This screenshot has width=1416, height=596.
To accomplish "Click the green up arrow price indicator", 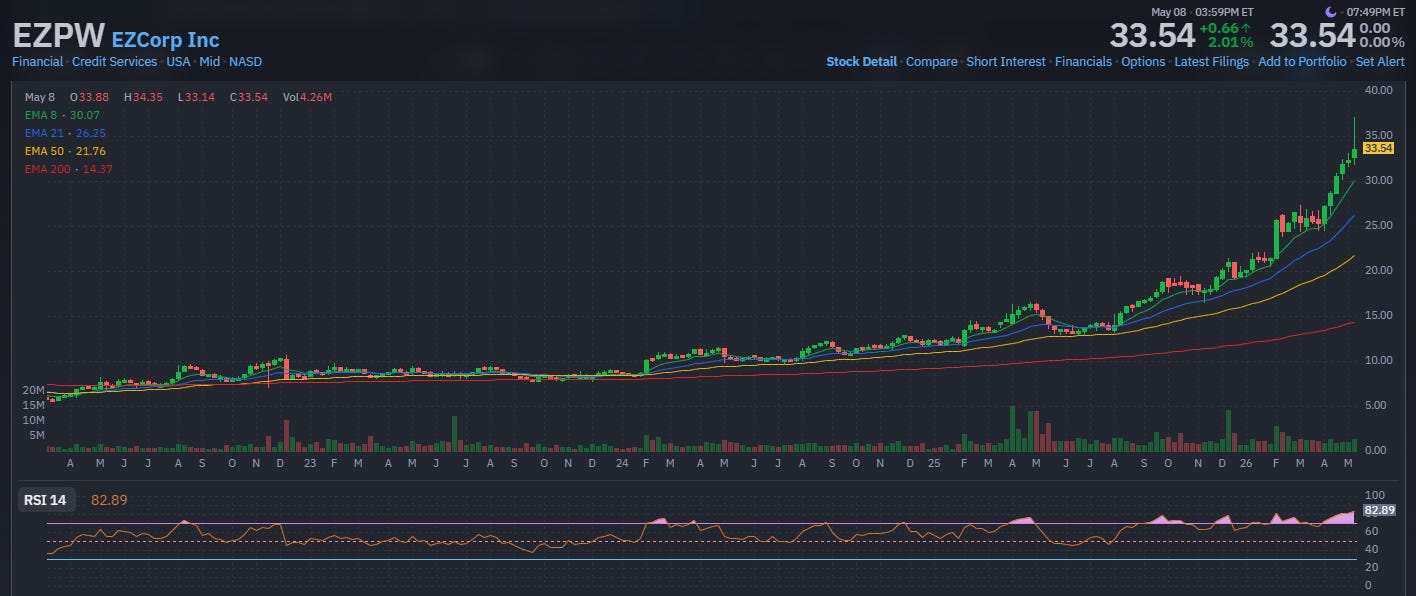I will [1246, 27].
